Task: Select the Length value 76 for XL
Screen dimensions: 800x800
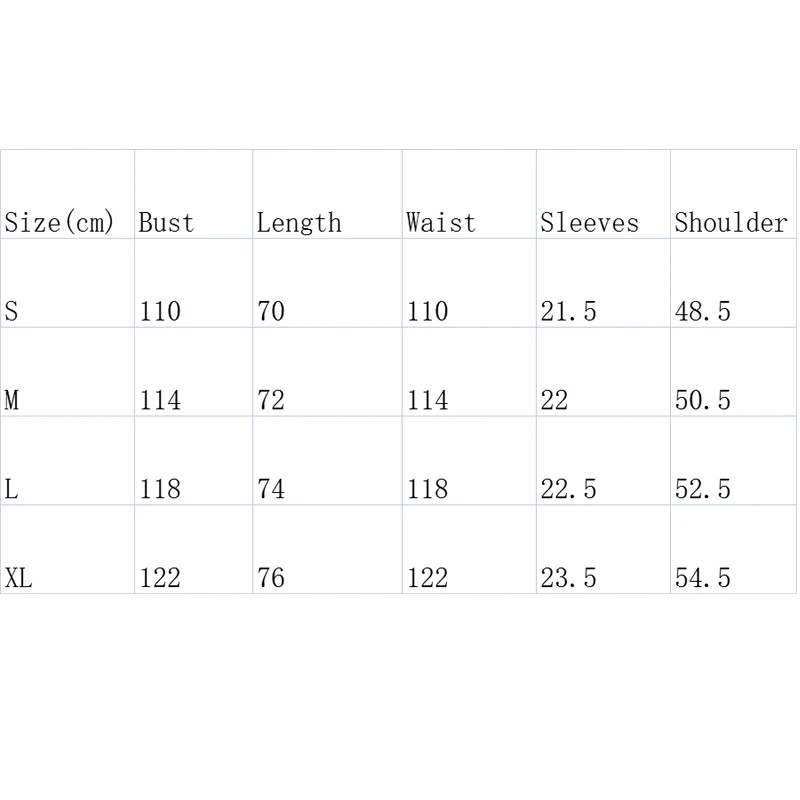Action: tap(271, 578)
